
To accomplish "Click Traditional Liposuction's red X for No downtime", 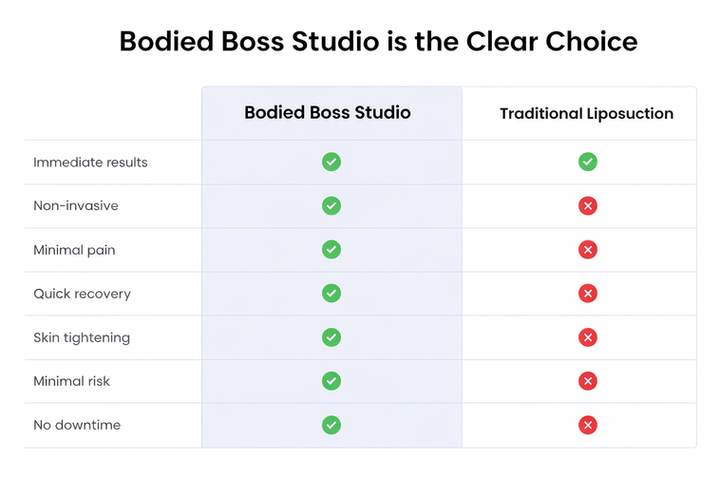I will click(x=588, y=425).
